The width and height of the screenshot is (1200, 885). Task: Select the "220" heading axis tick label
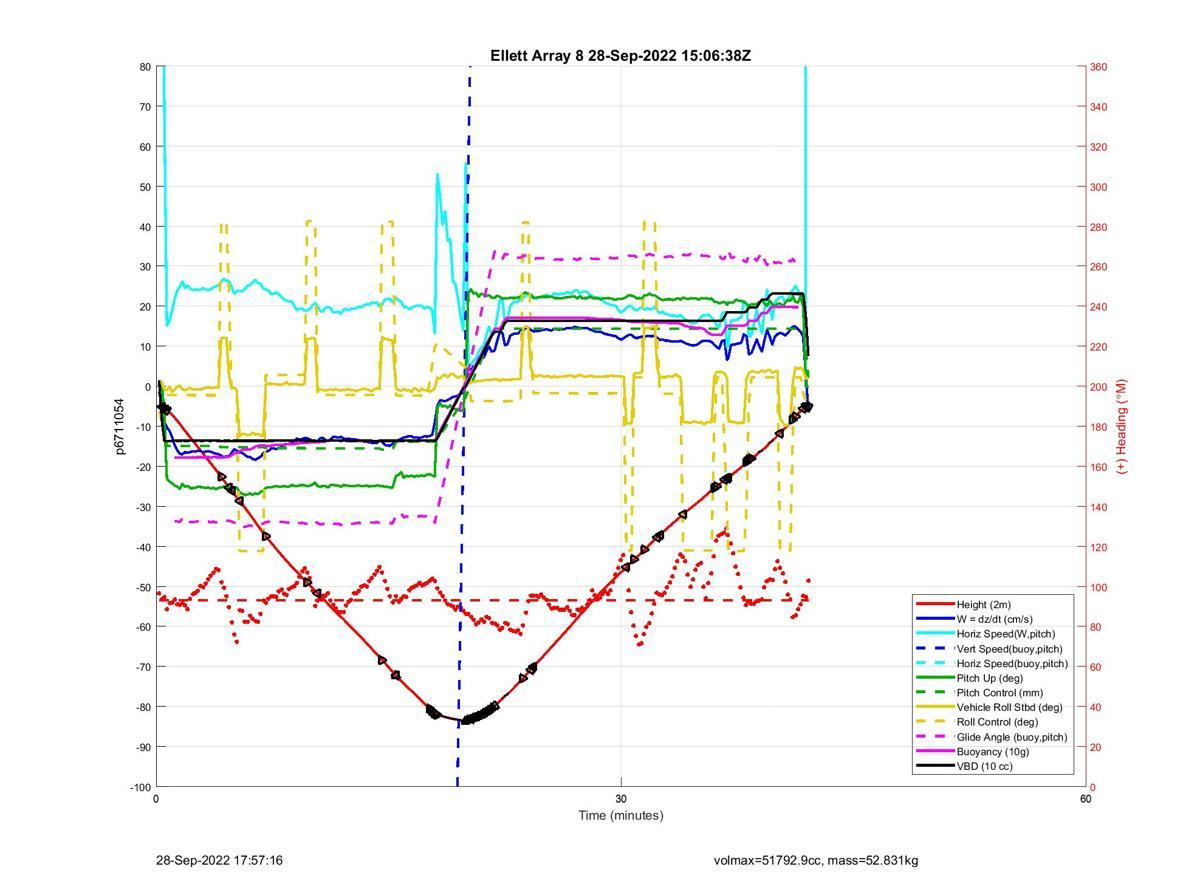click(1099, 347)
